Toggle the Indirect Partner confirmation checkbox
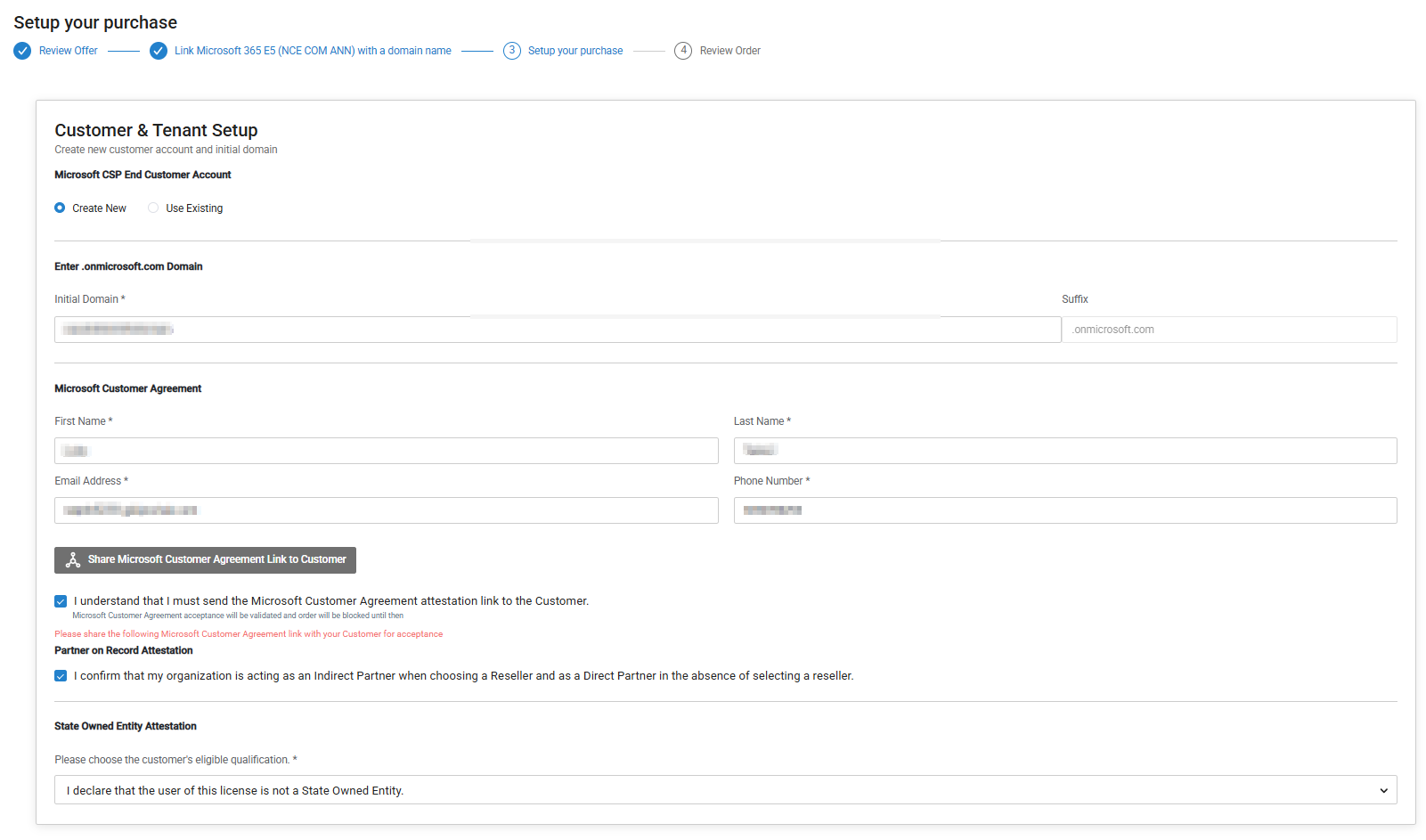Screen dimensions: 1426x840 point(61,676)
